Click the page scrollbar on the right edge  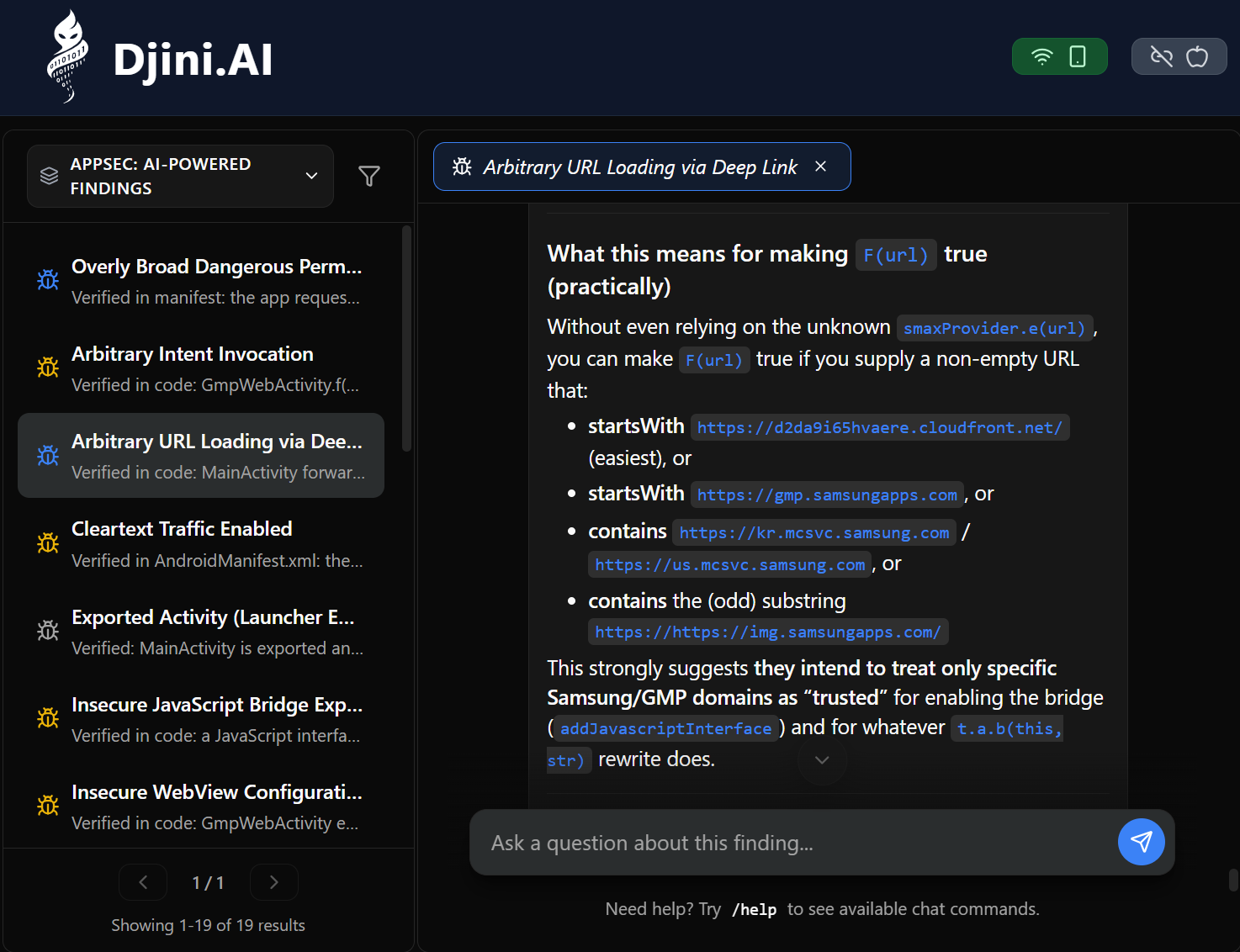tap(1233, 880)
